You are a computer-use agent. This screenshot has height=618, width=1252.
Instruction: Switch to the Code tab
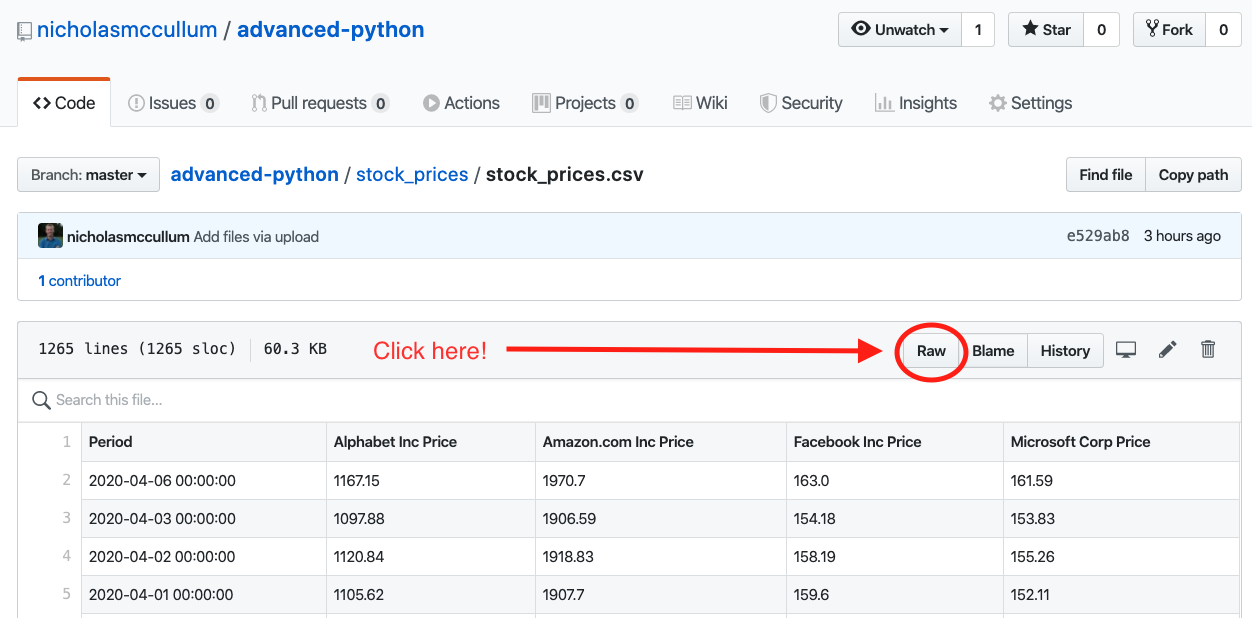click(64, 103)
